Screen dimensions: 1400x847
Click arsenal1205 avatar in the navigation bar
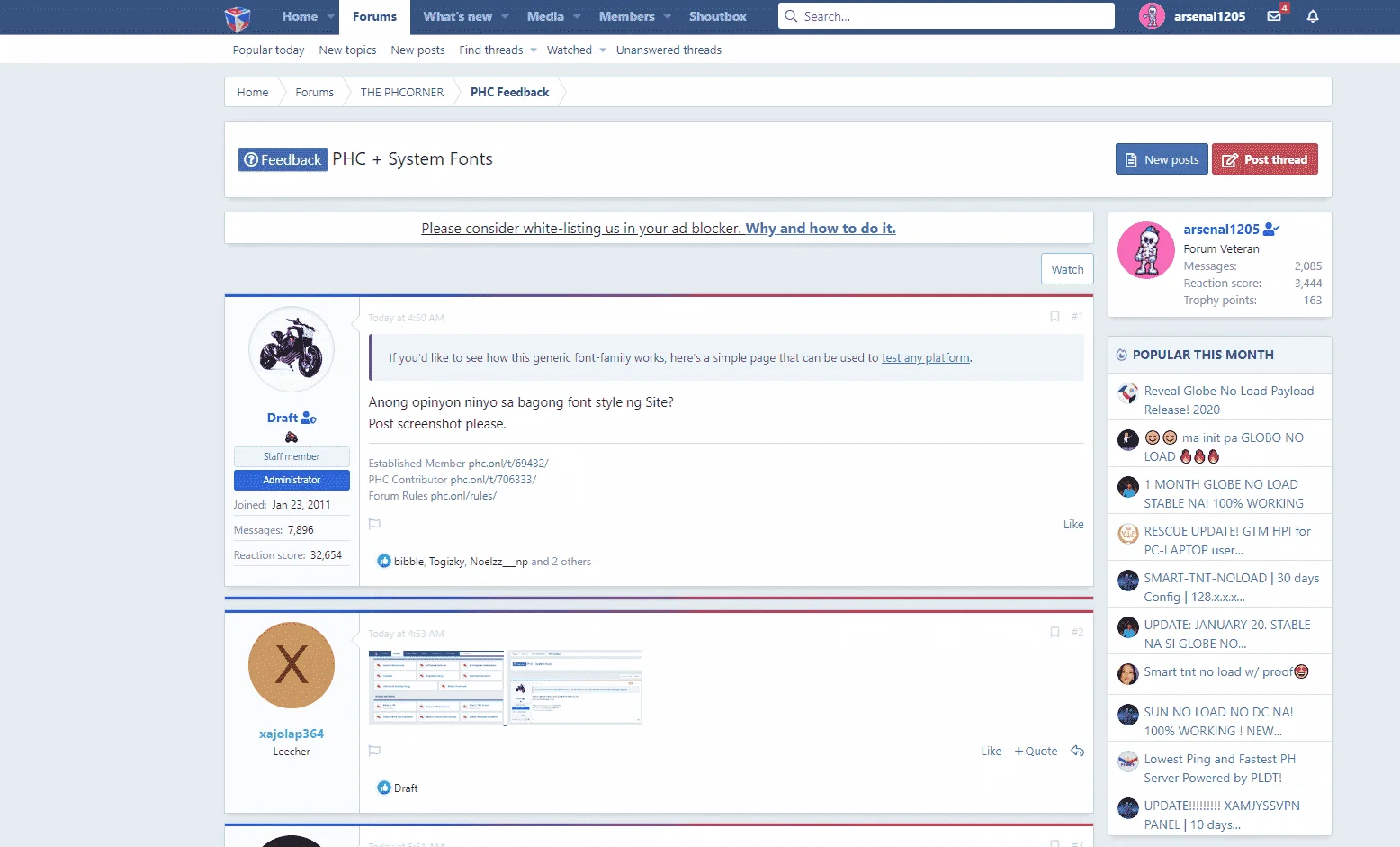pyautogui.click(x=1152, y=16)
